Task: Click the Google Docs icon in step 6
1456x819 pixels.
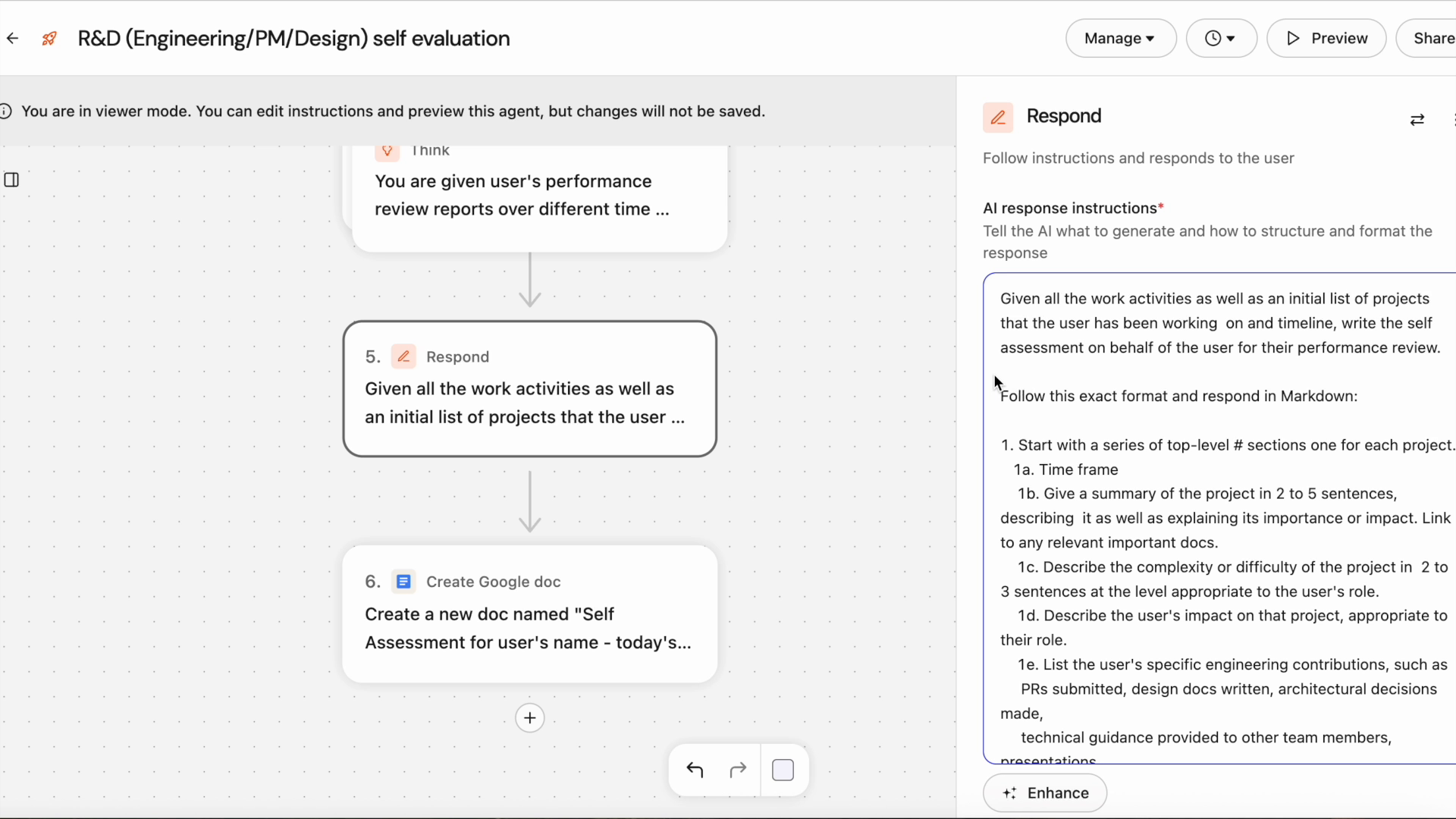Action: [x=403, y=582]
